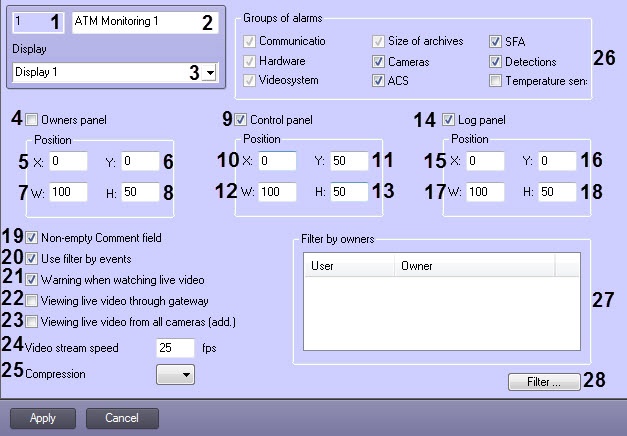Image resolution: width=627 pixels, height=436 pixels.
Task: Click the ATM Monitoring 1 name field
Action: (x=145, y=22)
